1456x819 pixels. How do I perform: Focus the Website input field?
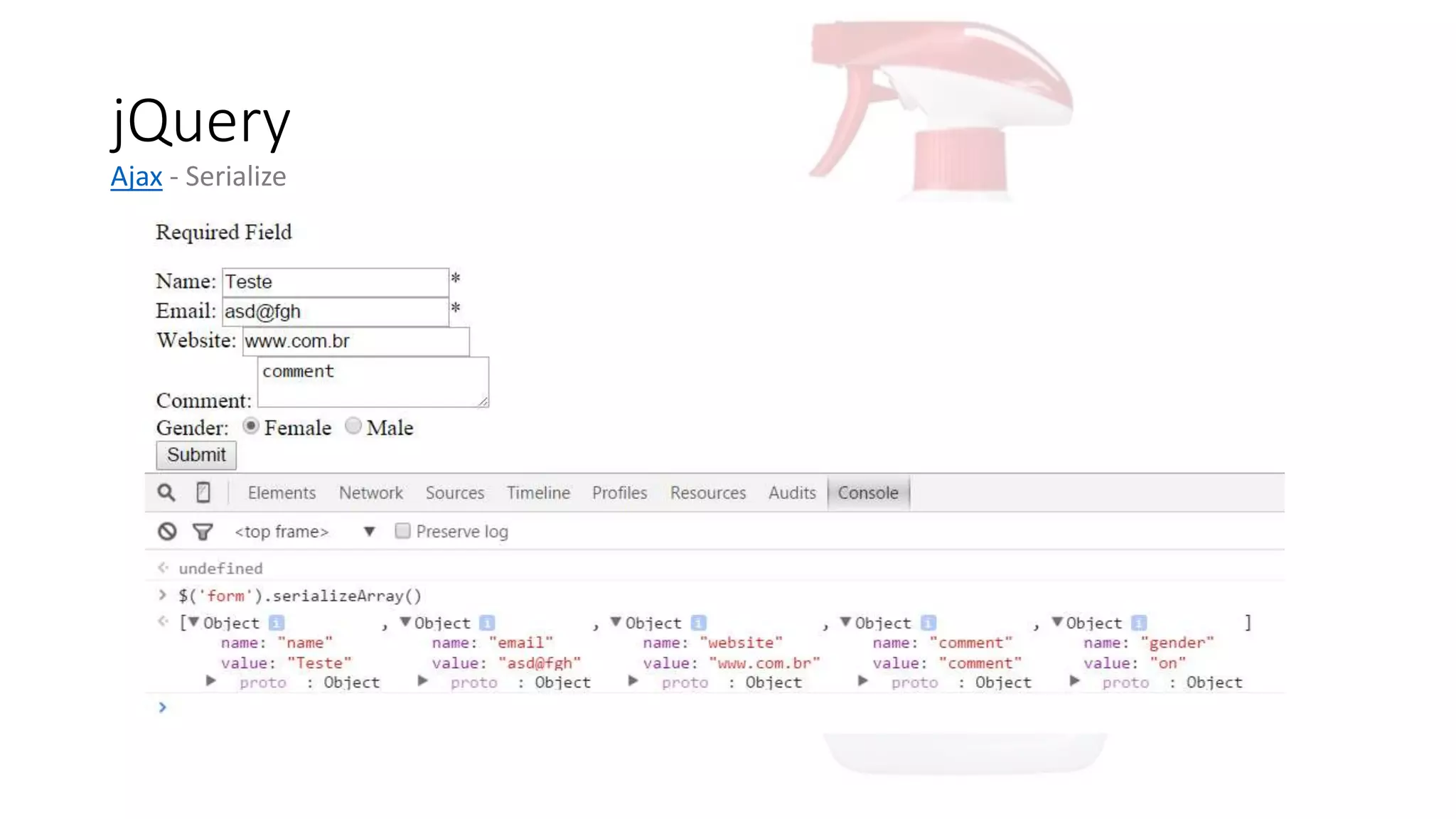[x=355, y=341]
